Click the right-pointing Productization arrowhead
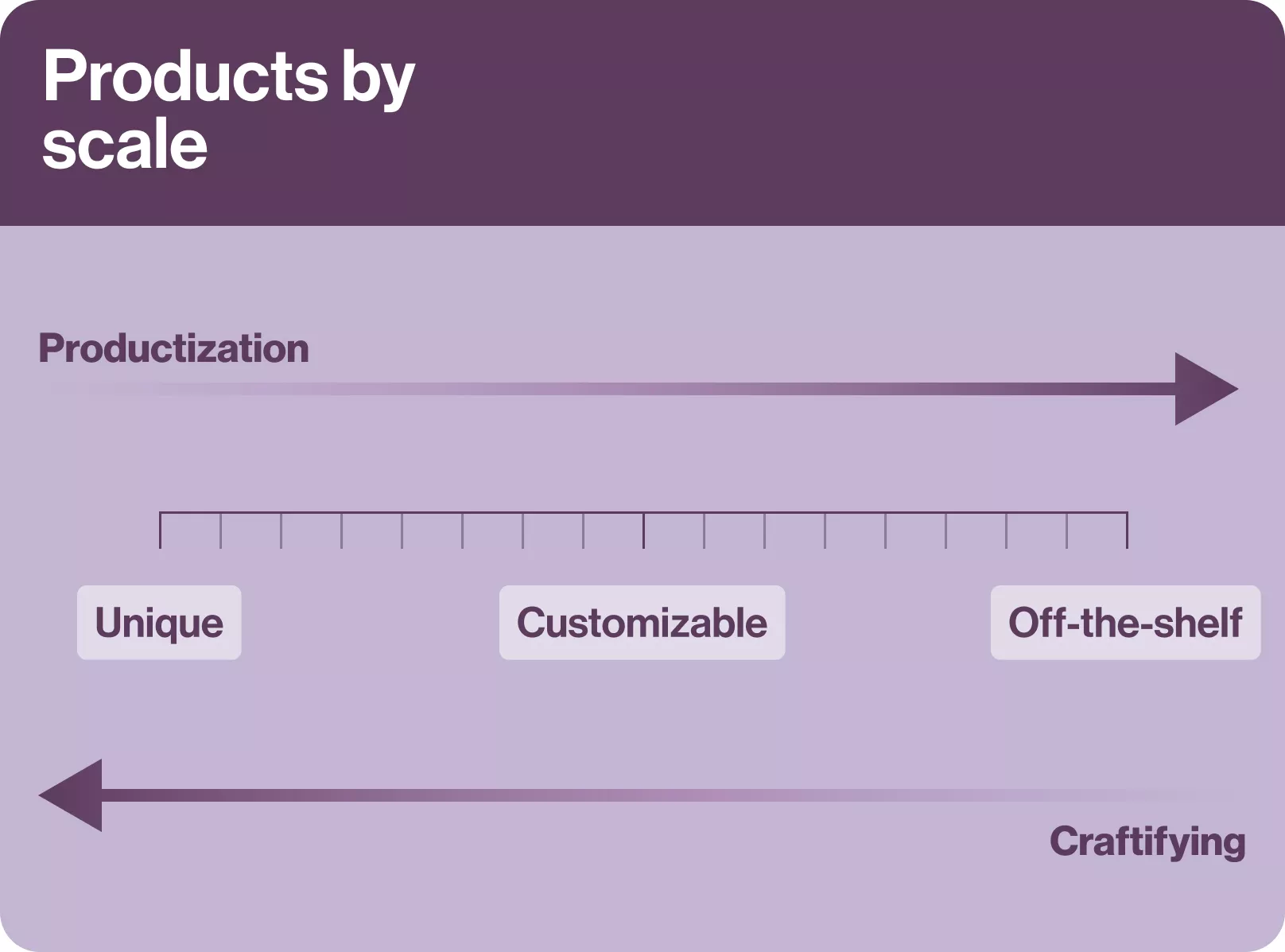Viewport: 1285px width, 952px height. pyautogui.click(x=1205, y=389)
